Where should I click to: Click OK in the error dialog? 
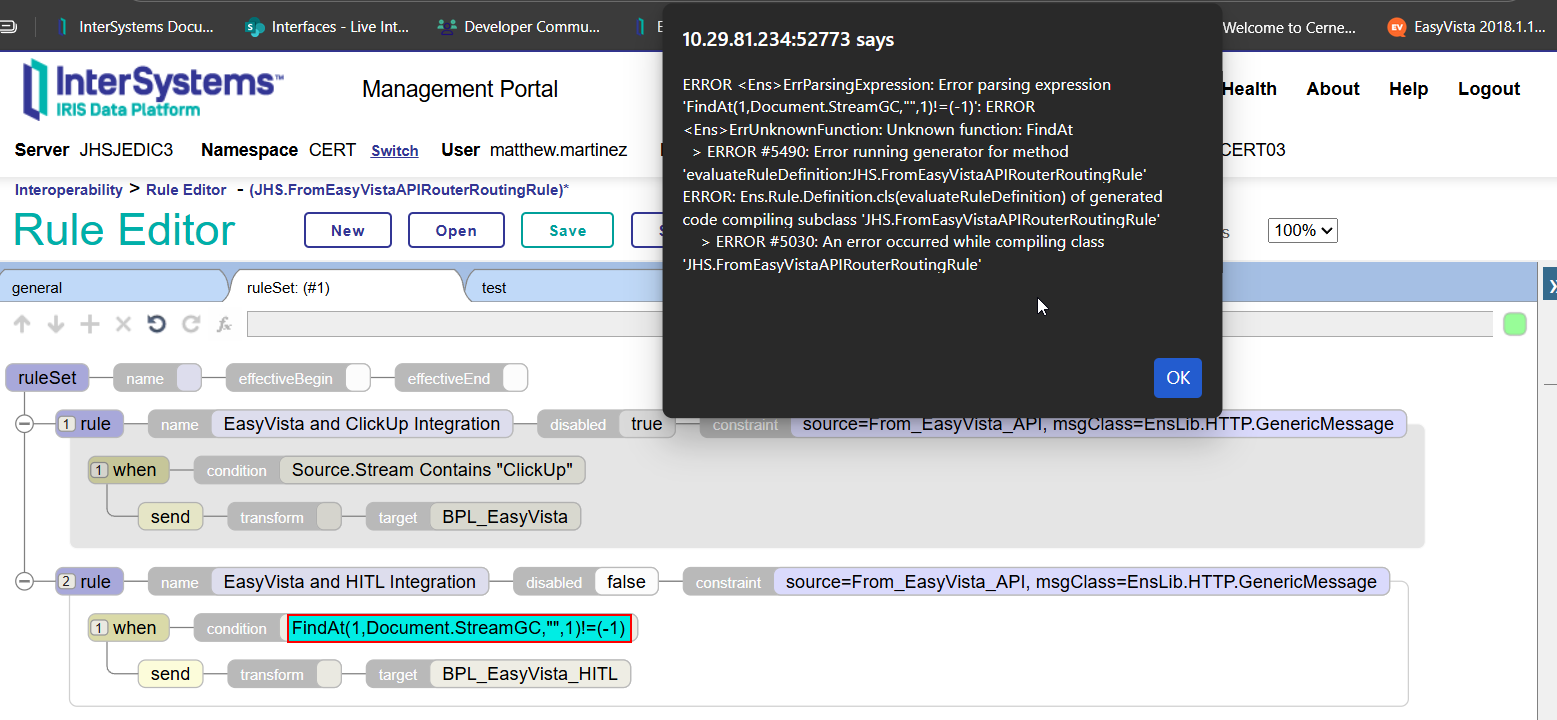[x=1177, y=378]
